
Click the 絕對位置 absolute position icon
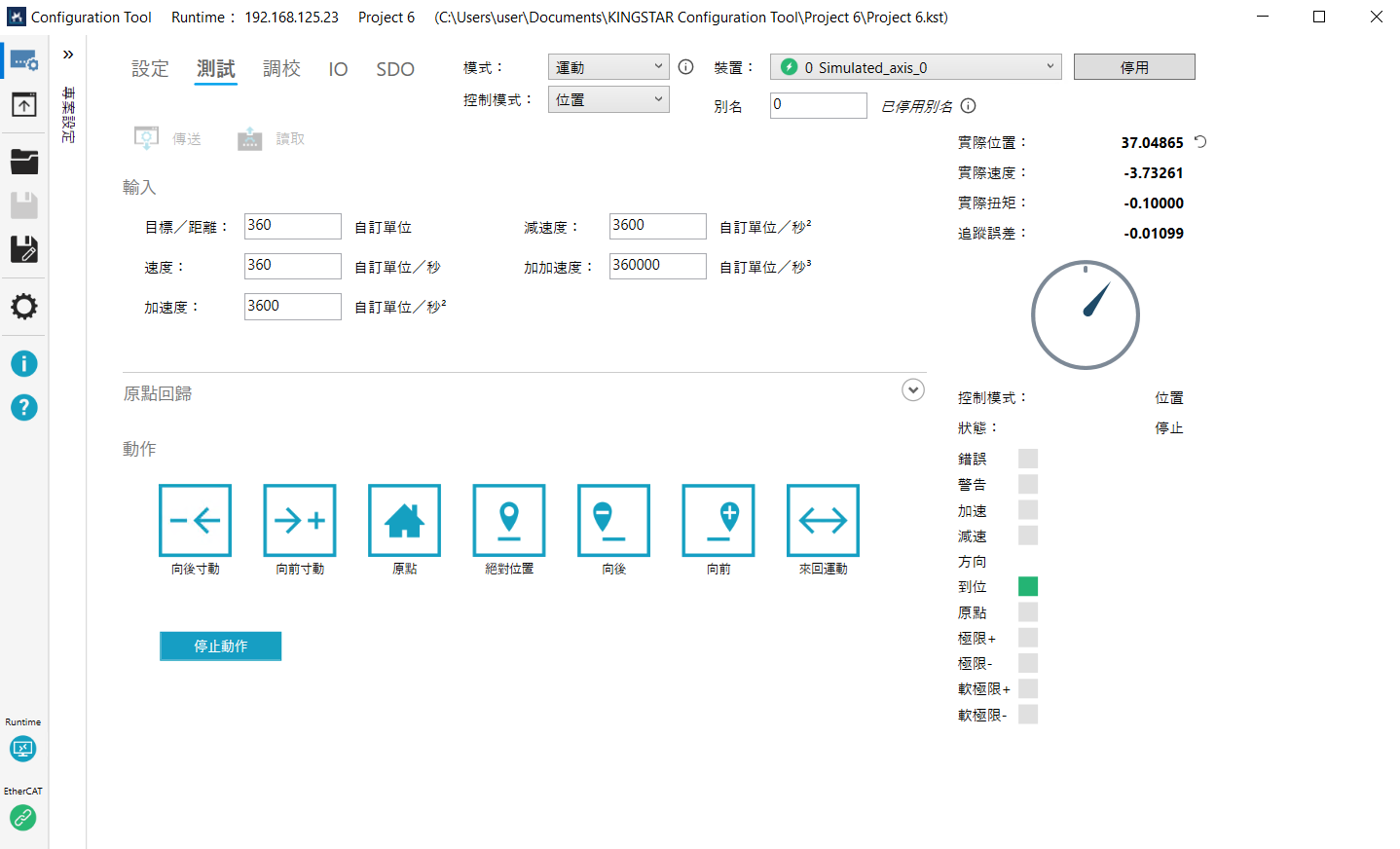(509, 520)
